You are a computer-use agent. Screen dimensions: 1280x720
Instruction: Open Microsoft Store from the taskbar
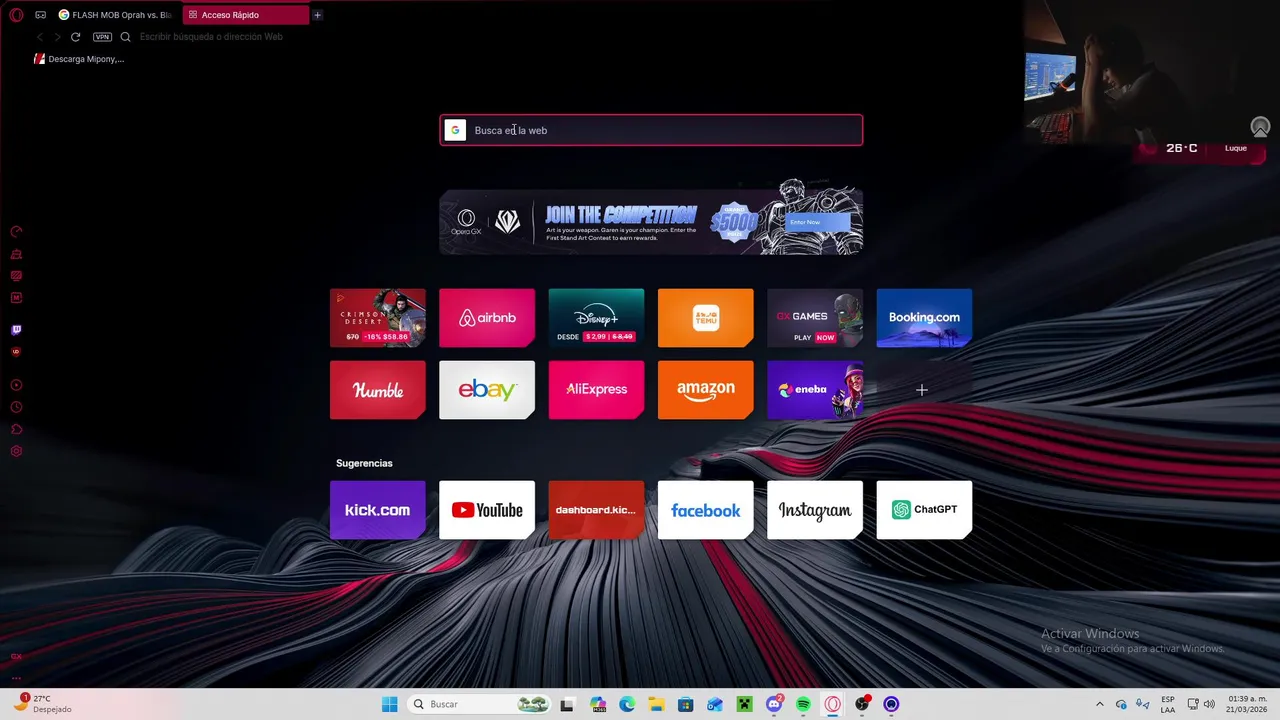click(685, 704)
